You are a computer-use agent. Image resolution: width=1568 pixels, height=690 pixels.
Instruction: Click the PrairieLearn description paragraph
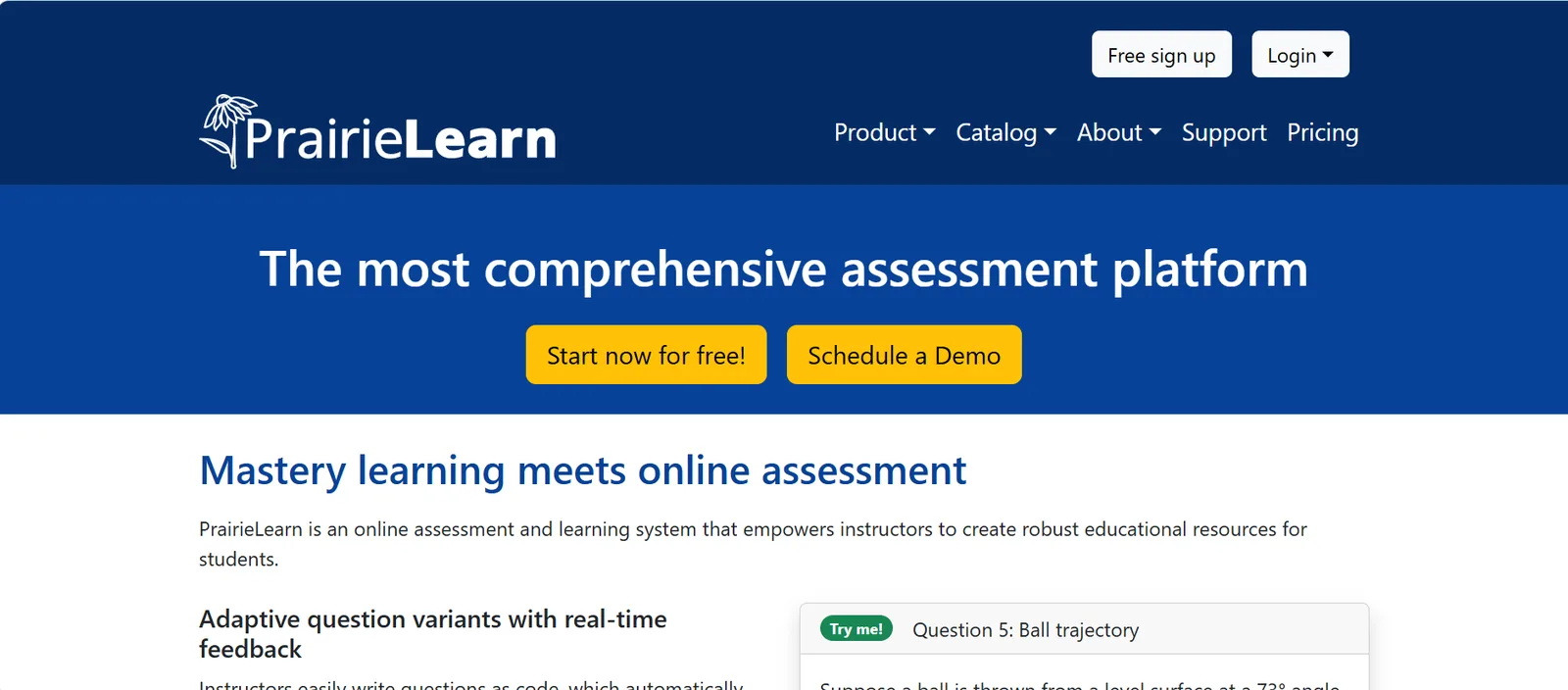[x=753, y=544]
